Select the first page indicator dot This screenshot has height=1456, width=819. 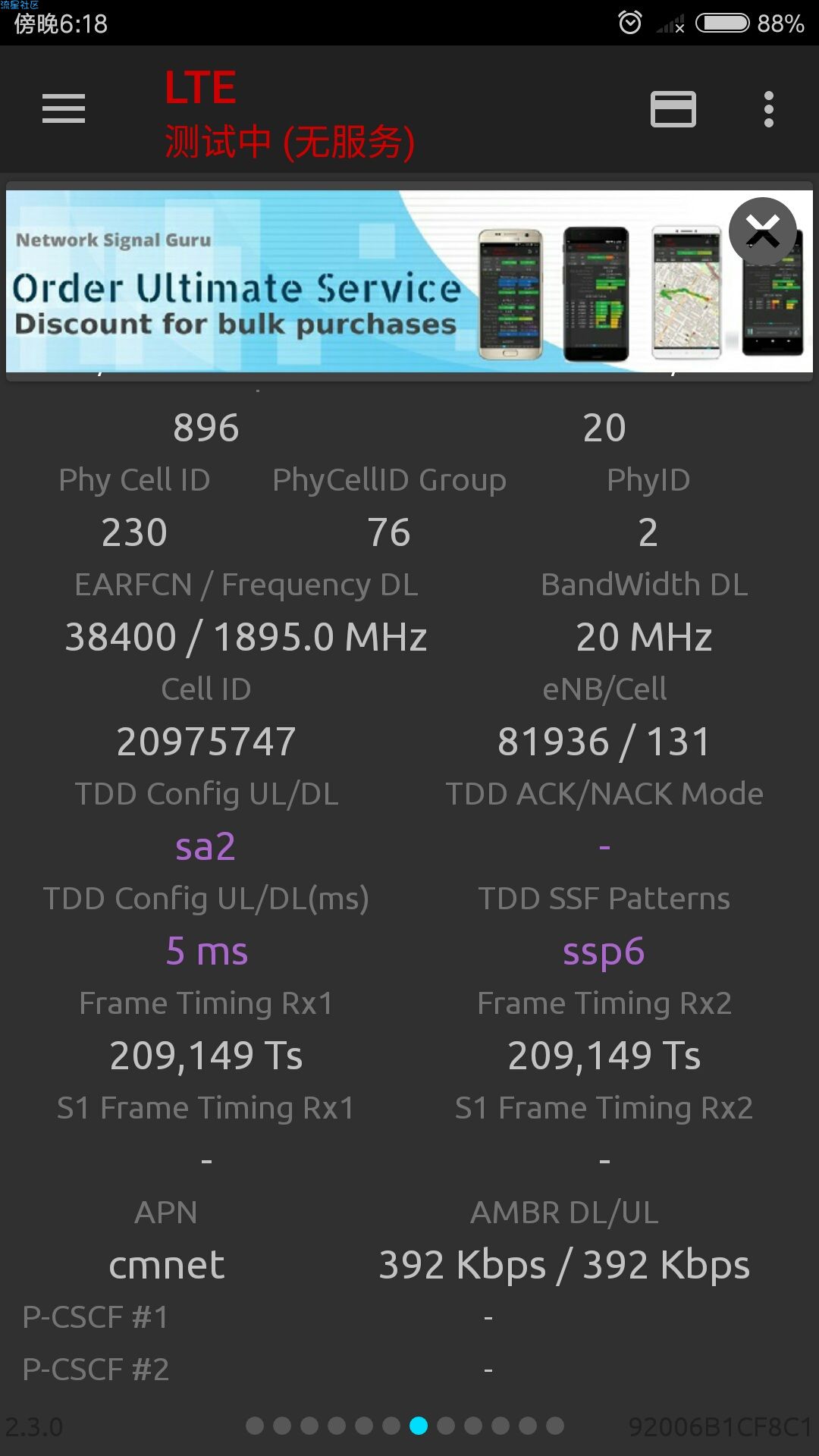pyautogui.click(x=255, y=1426)
